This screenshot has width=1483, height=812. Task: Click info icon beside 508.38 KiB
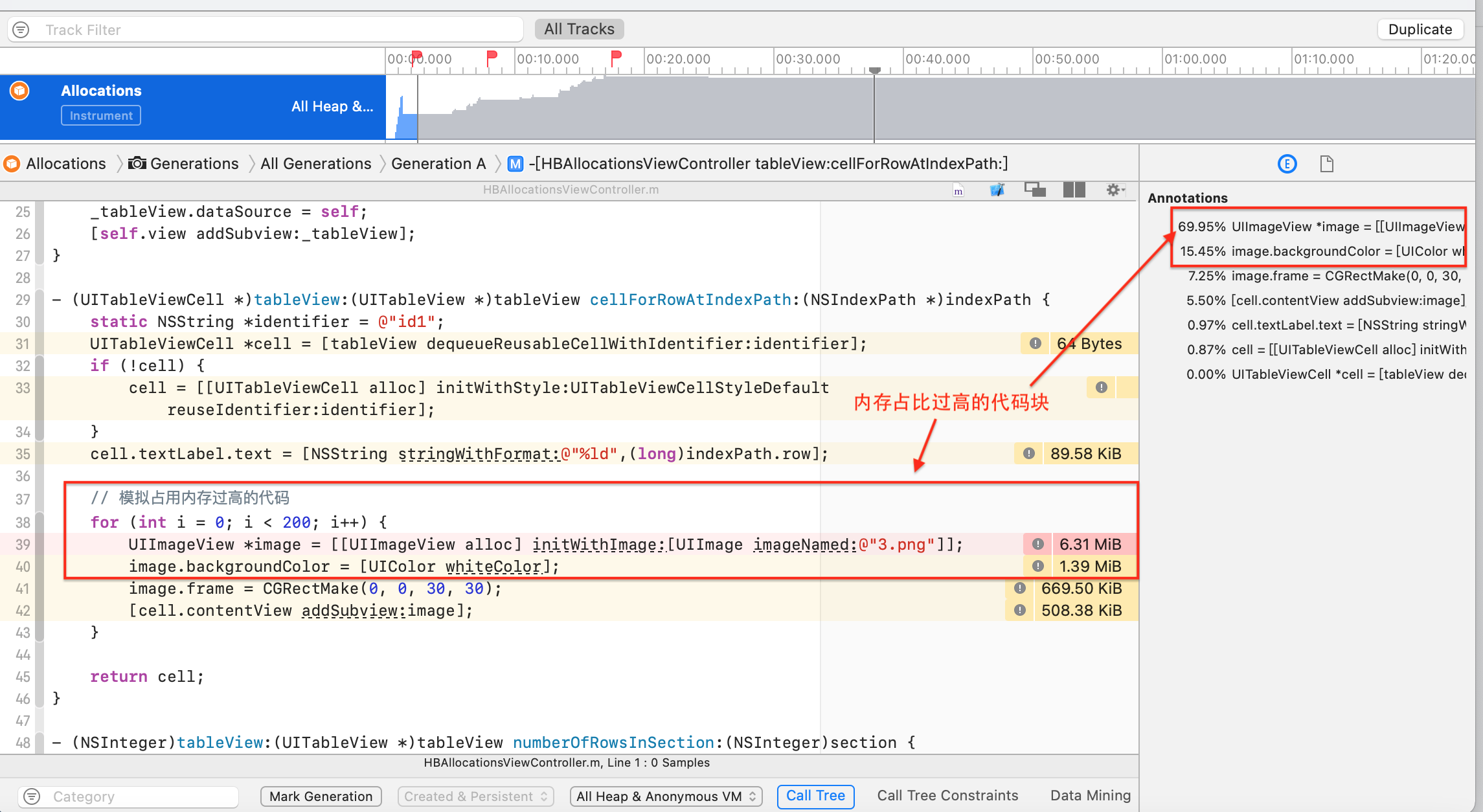point(1020,610)
